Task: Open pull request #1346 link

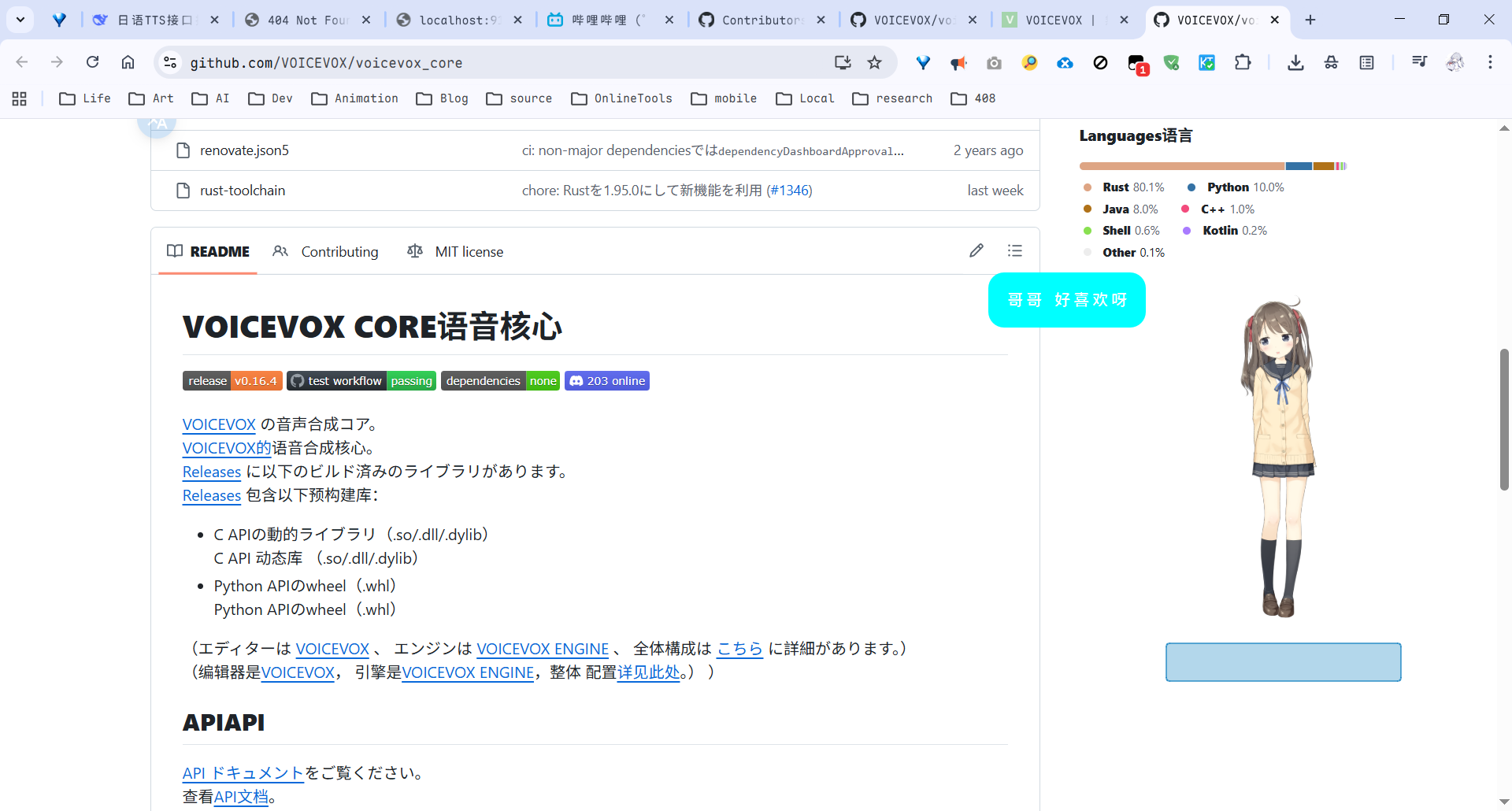Action: (x=790, y=191)
